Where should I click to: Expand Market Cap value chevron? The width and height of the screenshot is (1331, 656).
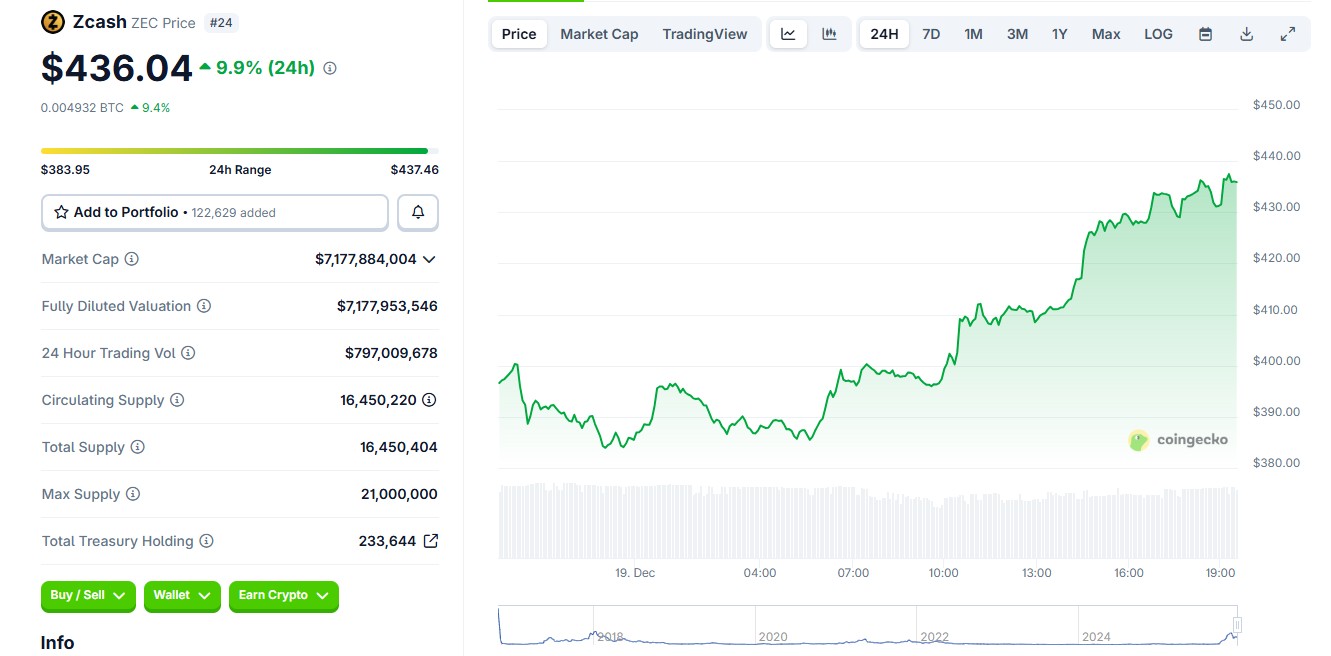click(429, 259)
